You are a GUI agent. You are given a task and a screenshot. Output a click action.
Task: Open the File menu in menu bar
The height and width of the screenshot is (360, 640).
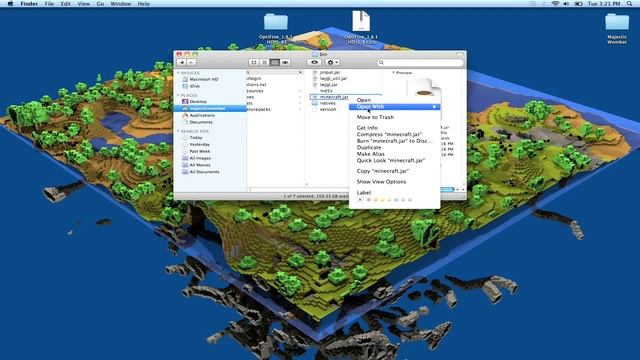point(49,4)
